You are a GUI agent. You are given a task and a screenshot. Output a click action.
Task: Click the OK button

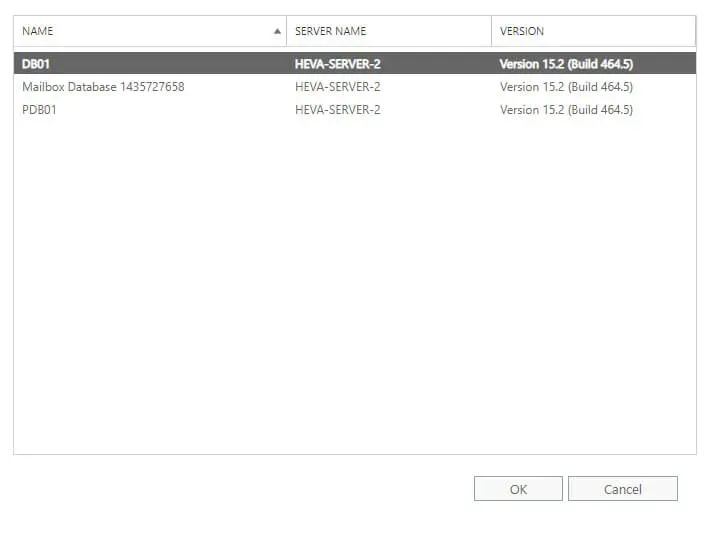(518, 489)
